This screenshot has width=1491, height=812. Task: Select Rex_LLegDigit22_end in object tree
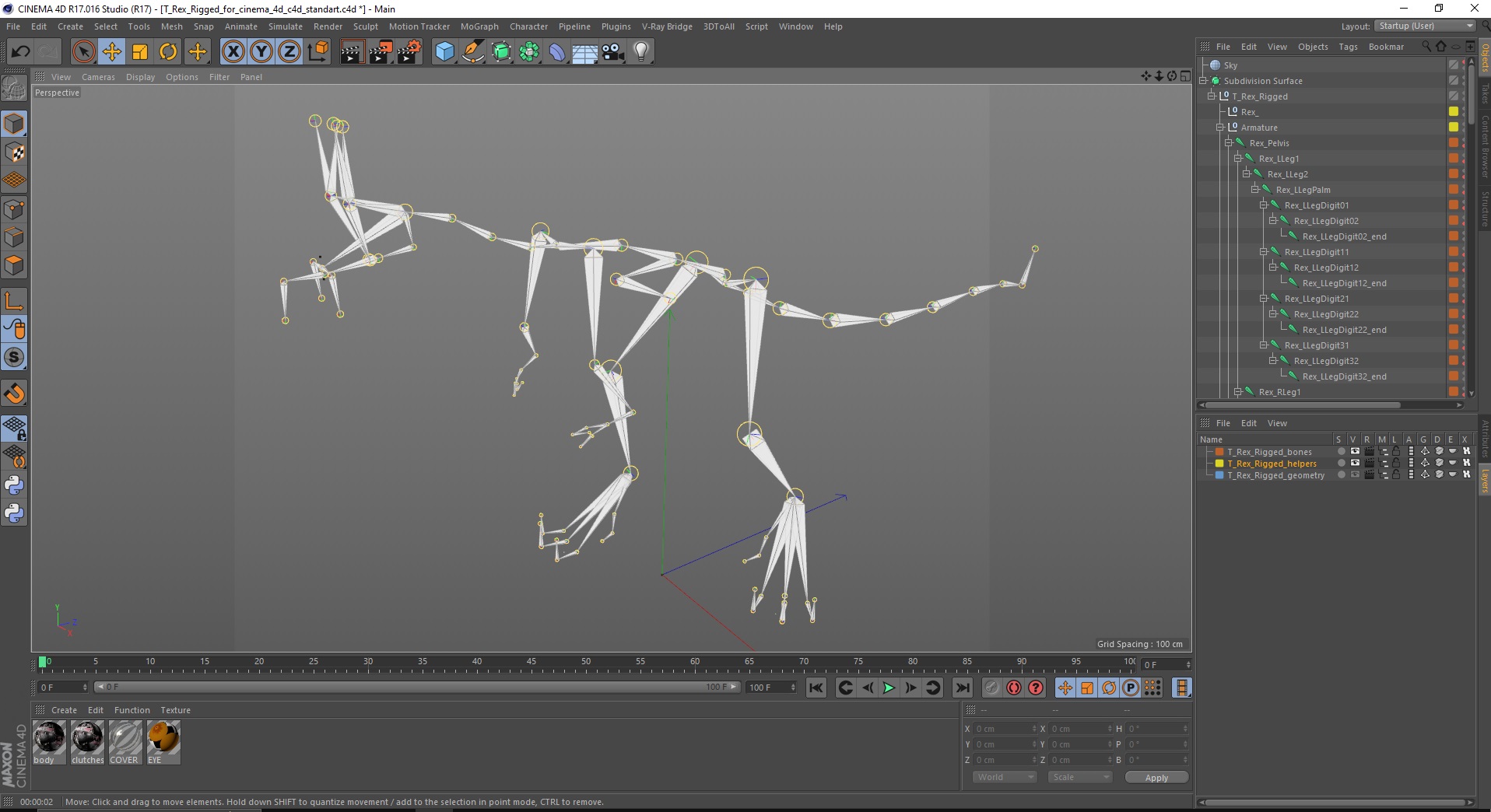pos(1344,330)
